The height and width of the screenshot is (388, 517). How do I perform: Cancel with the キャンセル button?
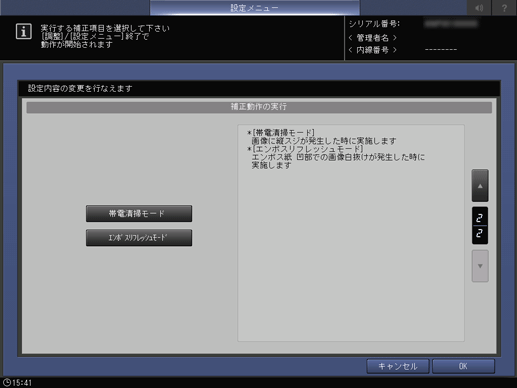398,366
